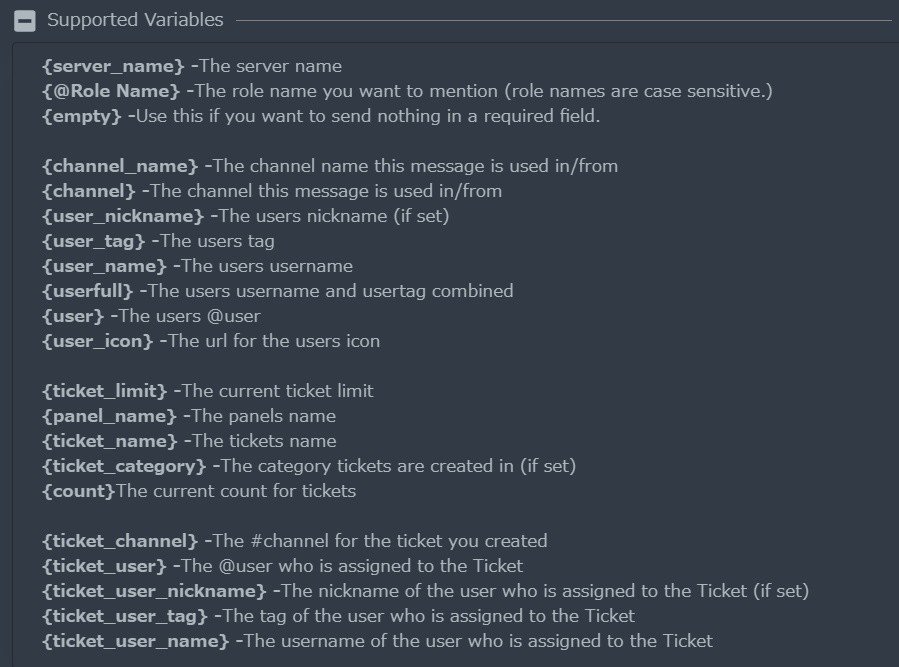Select the {@Role Name} variable
This screenshot has height=667, width=899.
click(x=111, y=91)
